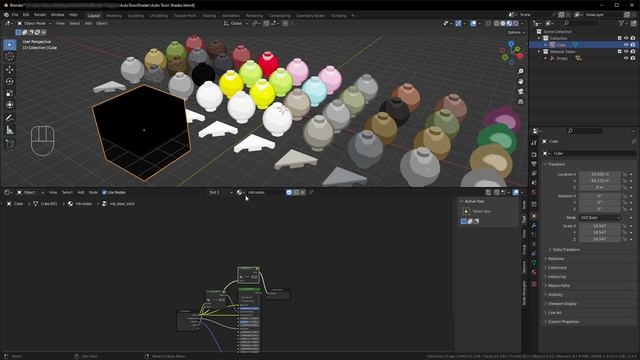The width and height of the screenshot is (640, 360).
Task: Hide the Empty object with eye icon
Action: 626,58
